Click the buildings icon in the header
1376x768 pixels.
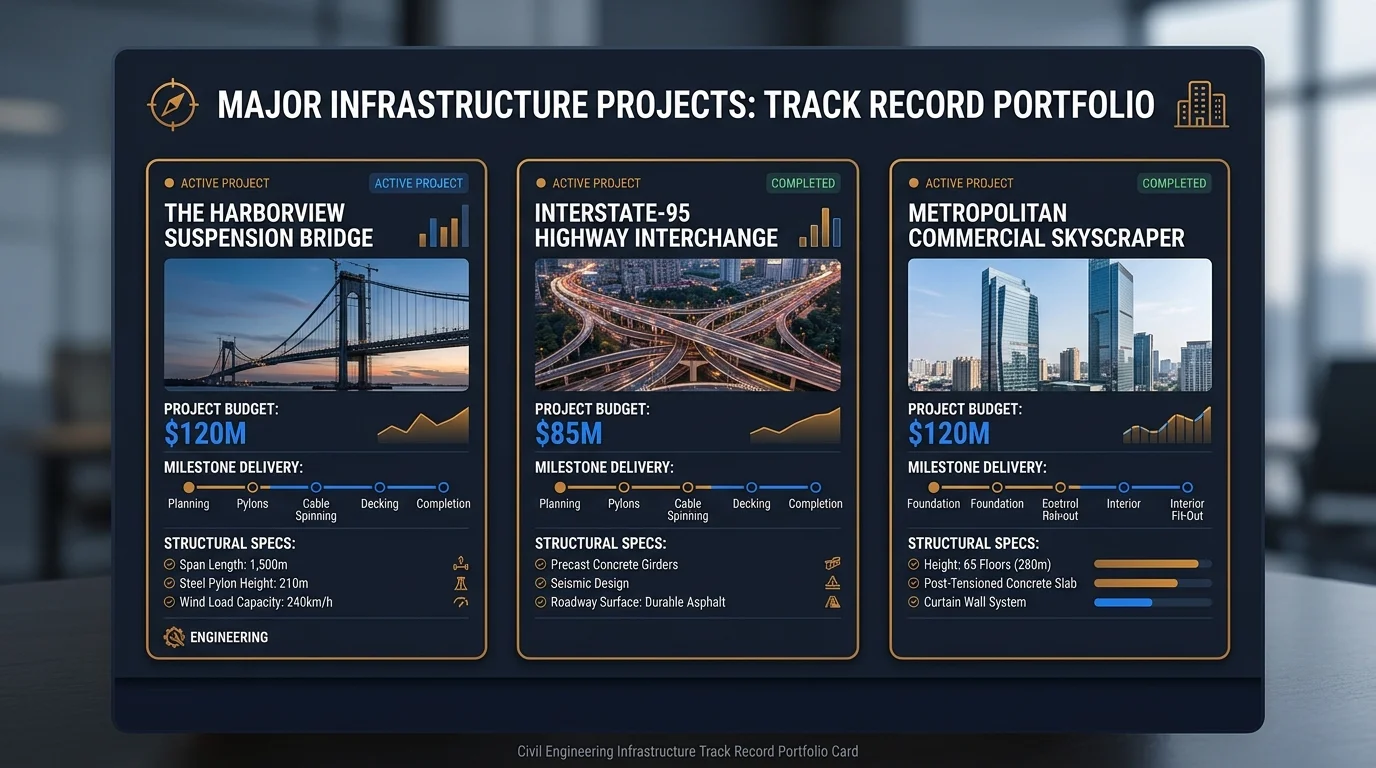click(1201, 104)
